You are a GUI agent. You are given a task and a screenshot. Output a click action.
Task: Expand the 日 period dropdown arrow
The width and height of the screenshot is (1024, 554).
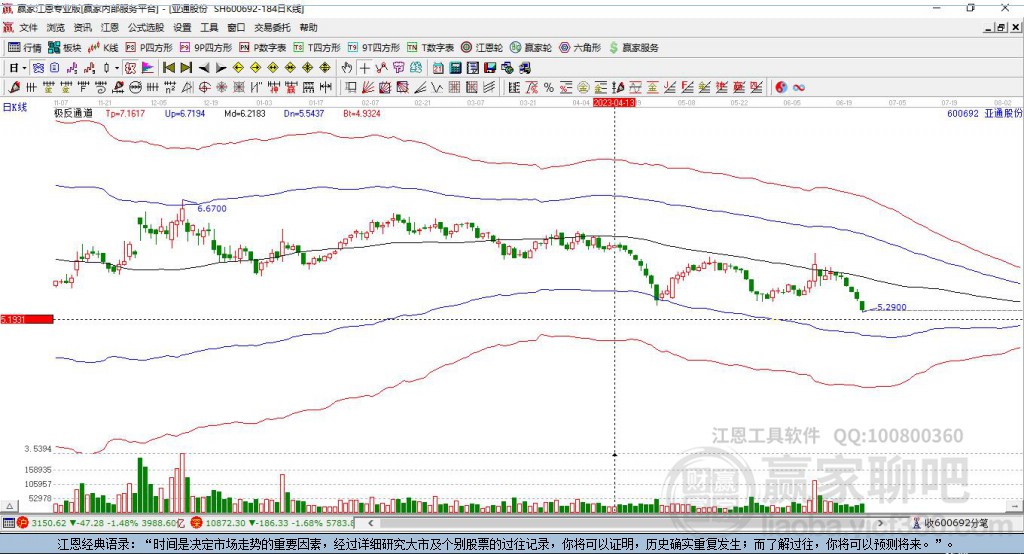pos(24,68)
